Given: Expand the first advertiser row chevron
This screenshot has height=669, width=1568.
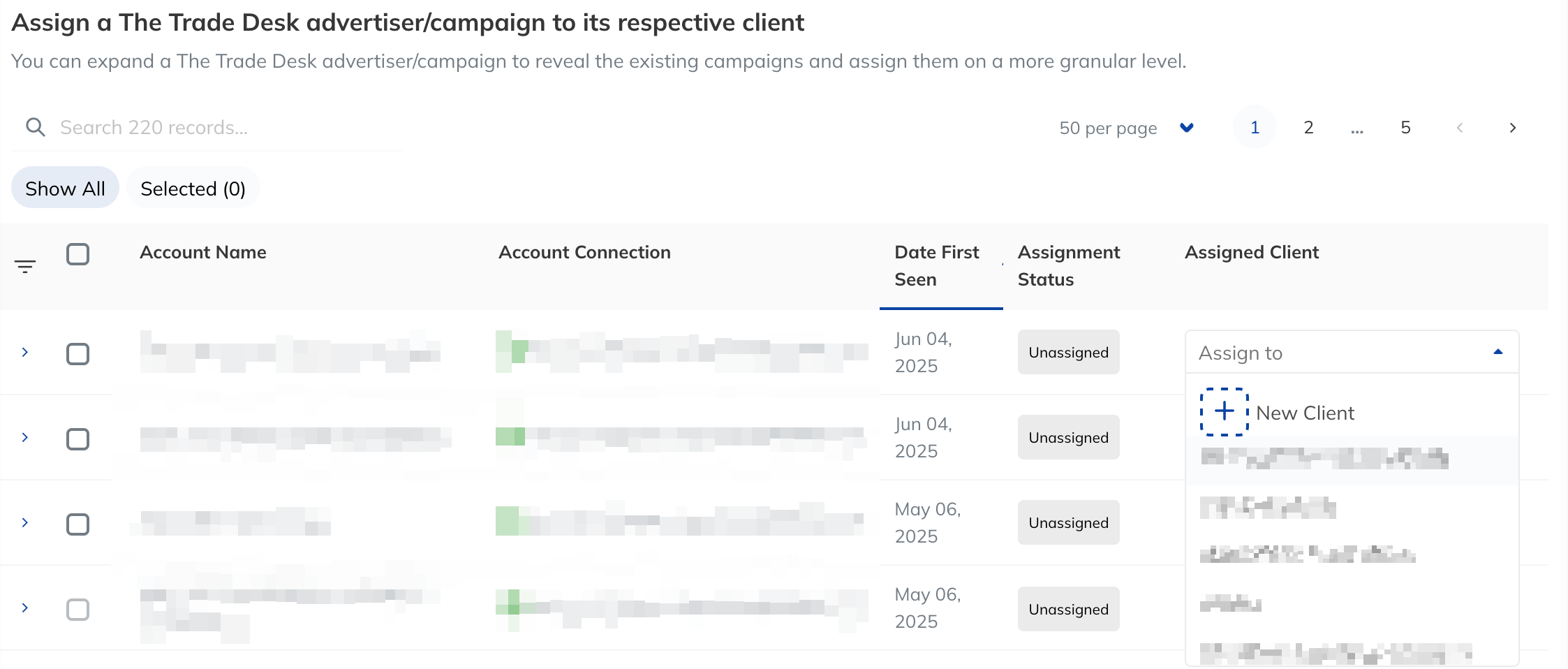Looking at the screenshot, I should (25, 353).
